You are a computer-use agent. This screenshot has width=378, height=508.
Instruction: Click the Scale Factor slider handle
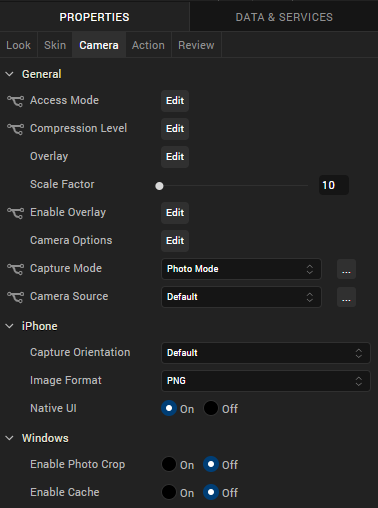159,186
